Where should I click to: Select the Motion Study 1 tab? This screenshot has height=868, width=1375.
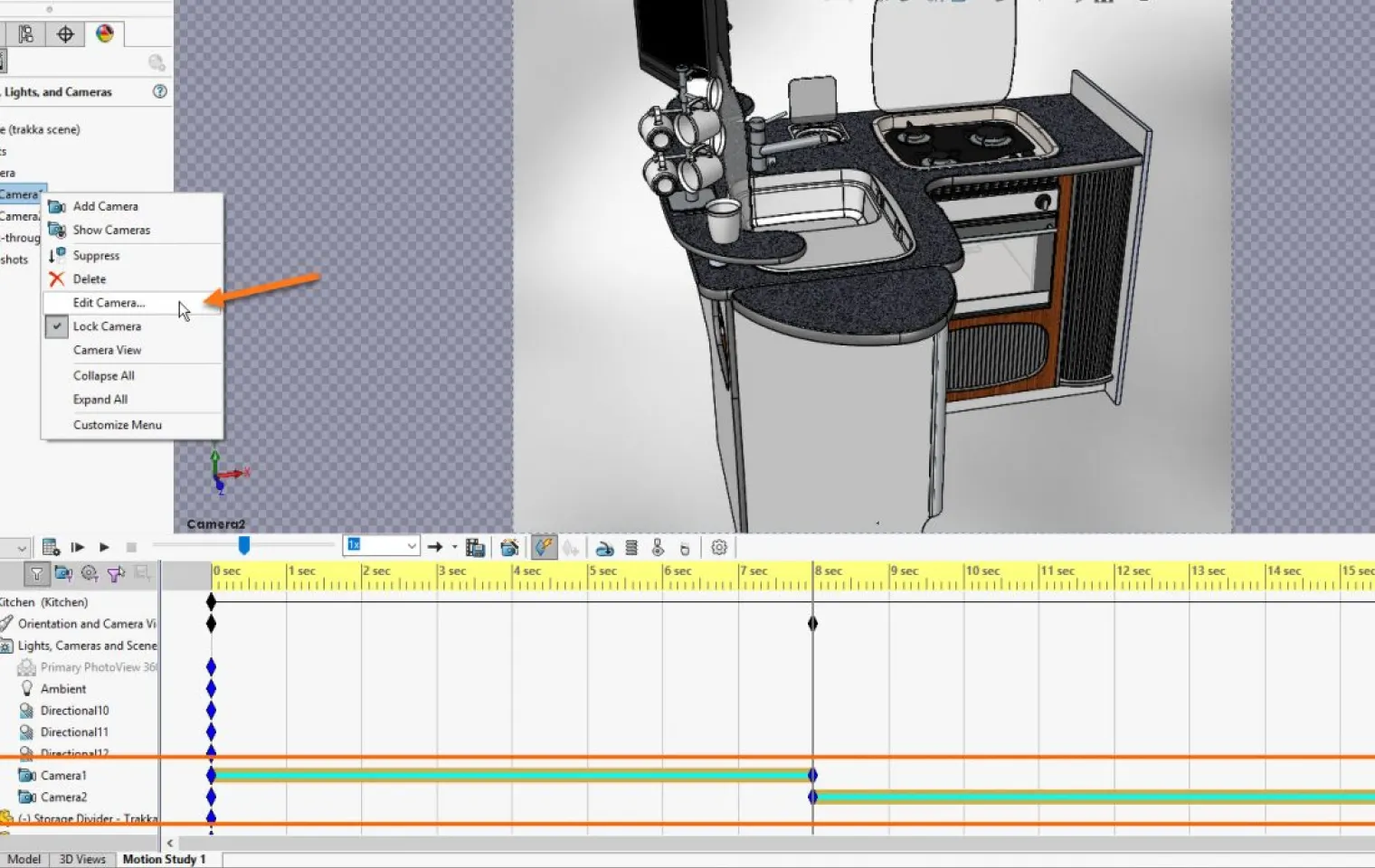point(164,859)
